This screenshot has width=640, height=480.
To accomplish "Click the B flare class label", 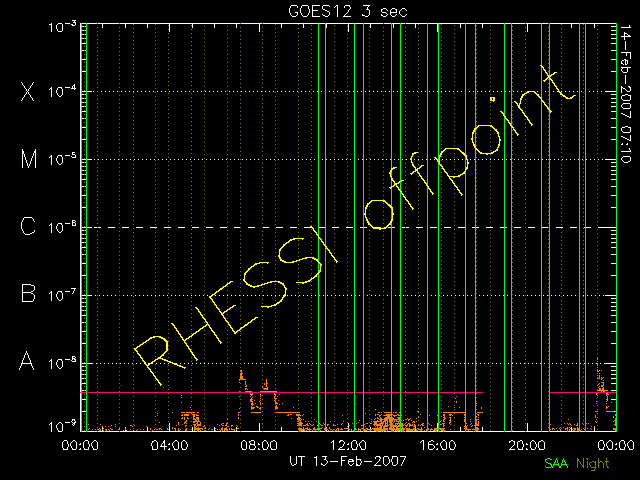I will [28, 293].
